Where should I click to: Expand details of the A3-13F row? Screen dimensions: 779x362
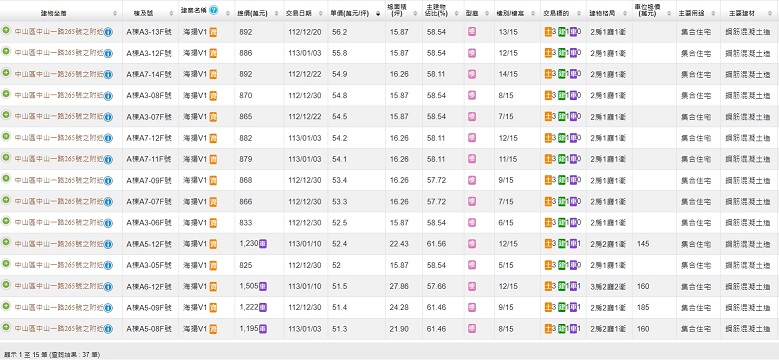click(6, 30)
